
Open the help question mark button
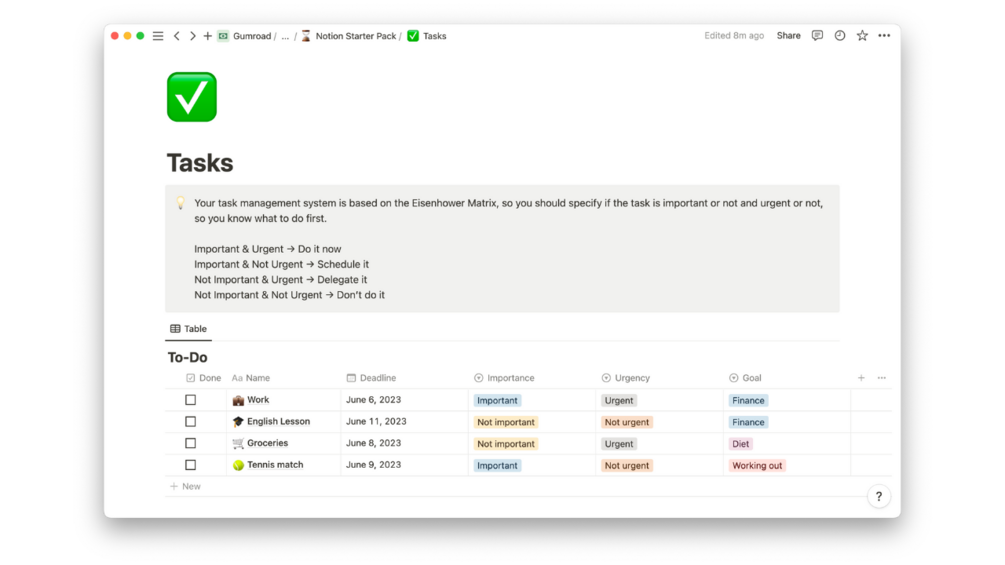[x=879, y=496]
